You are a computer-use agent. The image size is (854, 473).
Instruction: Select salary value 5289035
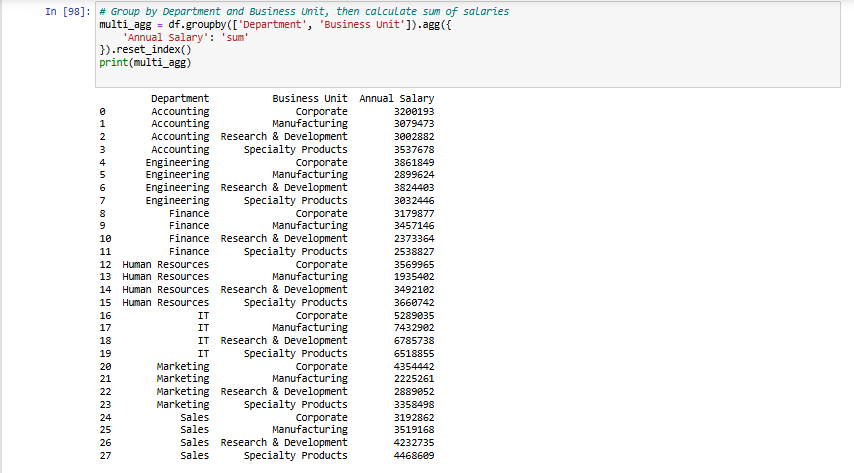414,316
